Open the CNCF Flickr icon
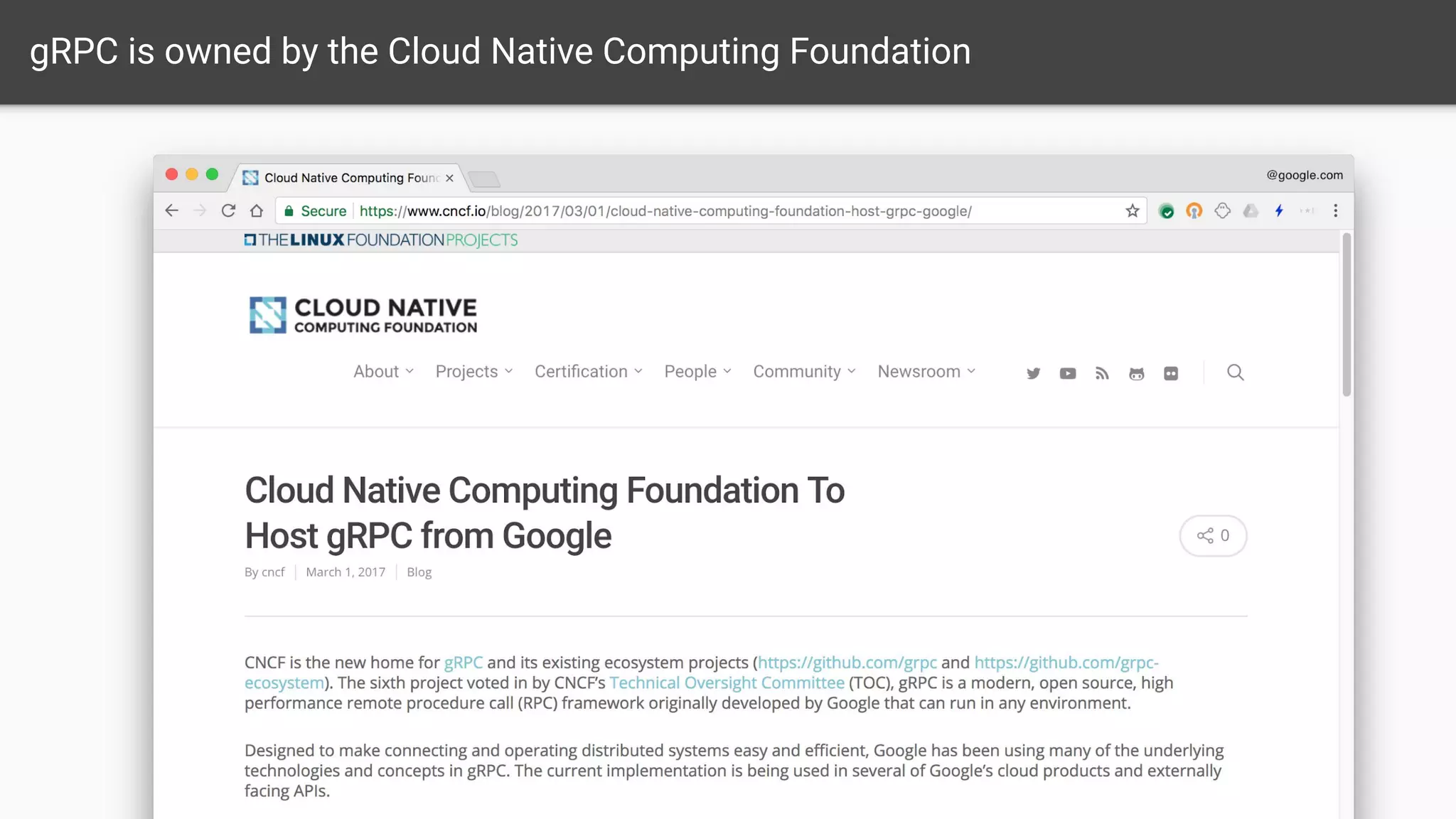1456x819 pixels. 1171,373
